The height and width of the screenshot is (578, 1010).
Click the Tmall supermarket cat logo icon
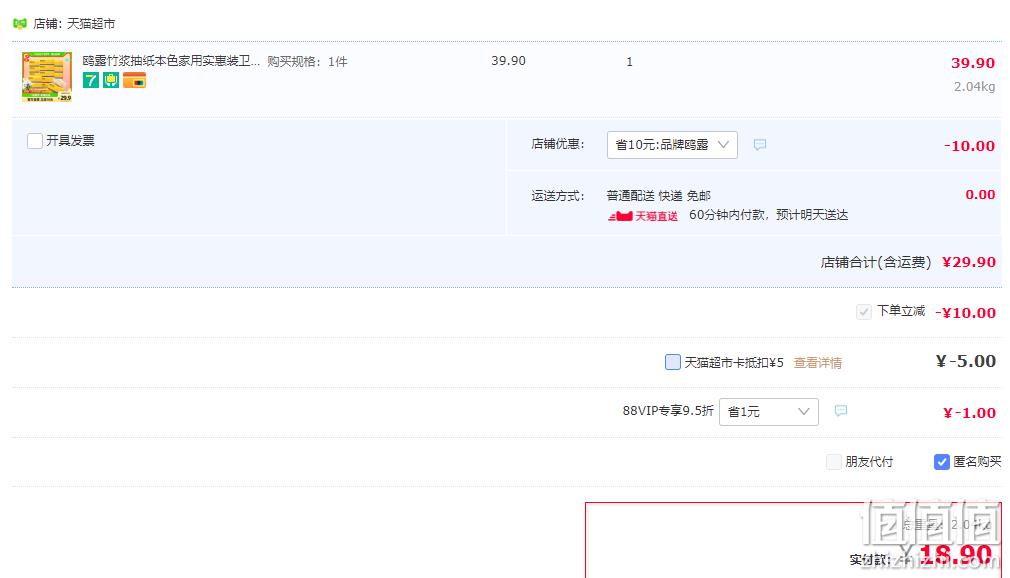(20, 24)
